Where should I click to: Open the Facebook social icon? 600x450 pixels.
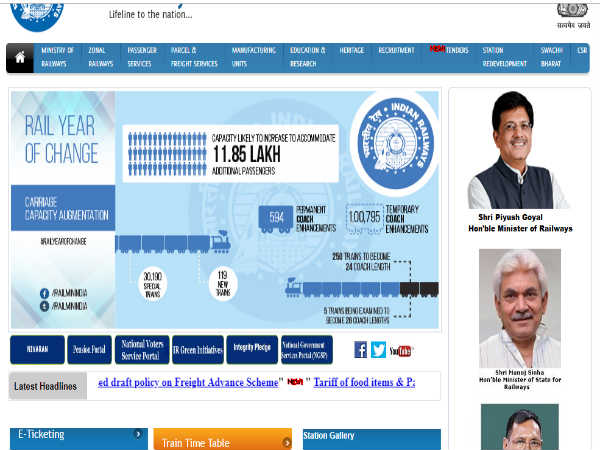360,350
